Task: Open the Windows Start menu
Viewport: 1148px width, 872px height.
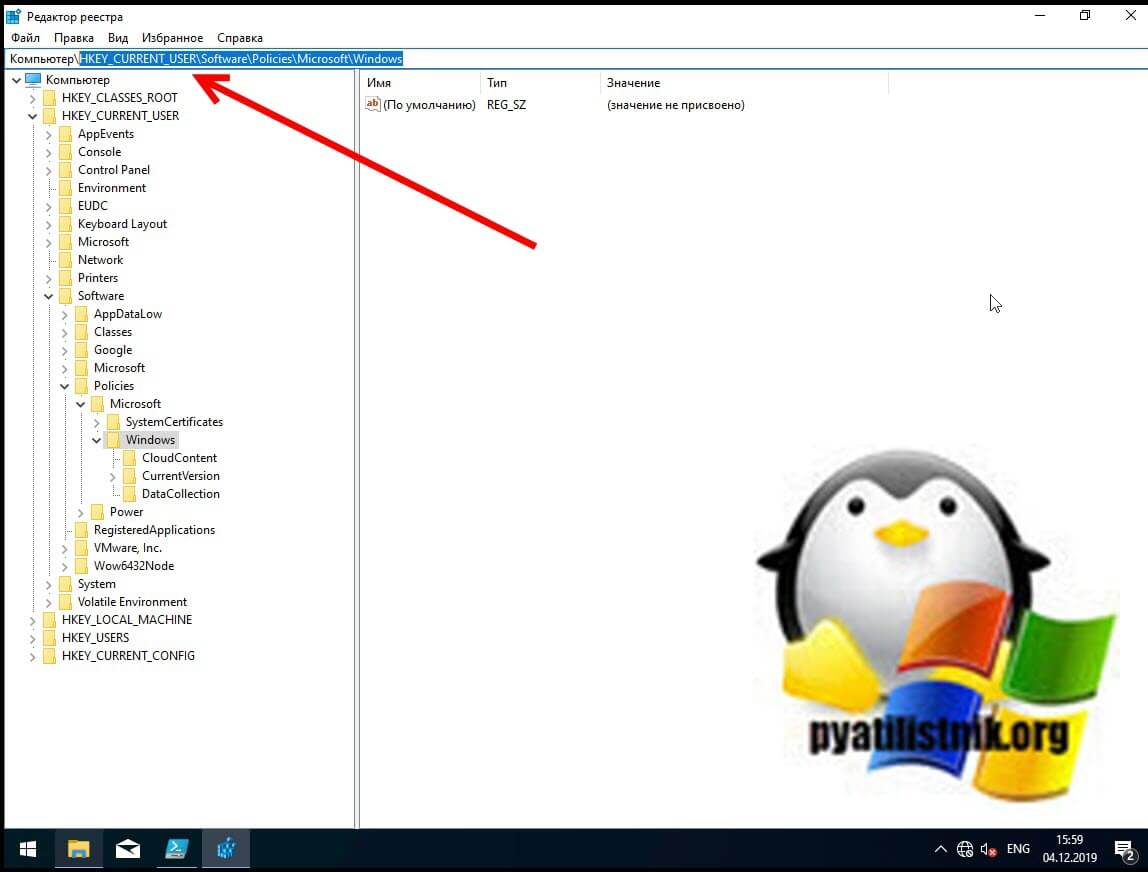Action: (x=28, y=849)
